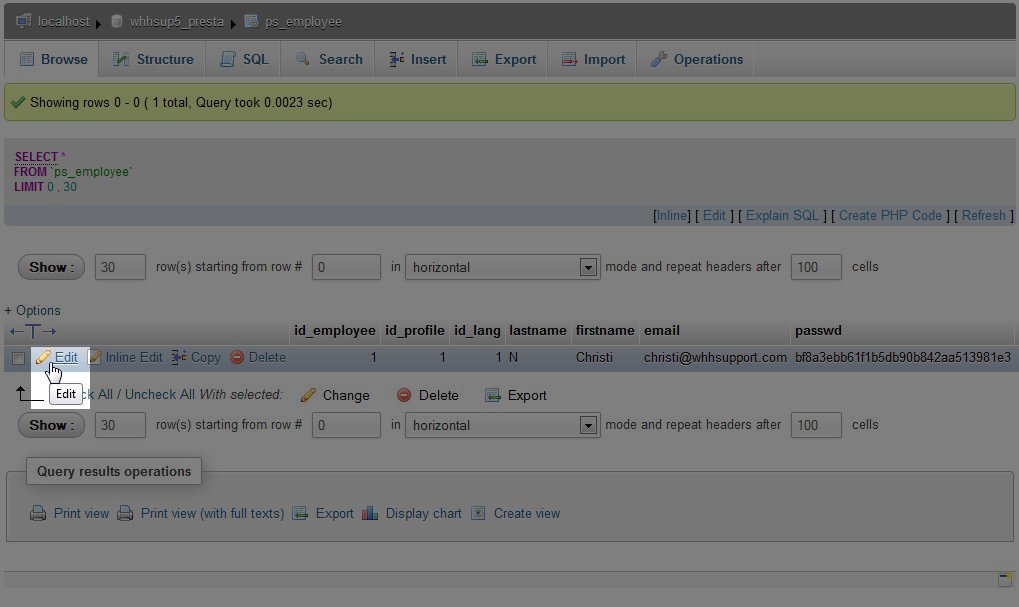Image resolution: width=1019 pixels, height=607 pixels.
Task: Click the id_employee column header
Action: [334, 330]
